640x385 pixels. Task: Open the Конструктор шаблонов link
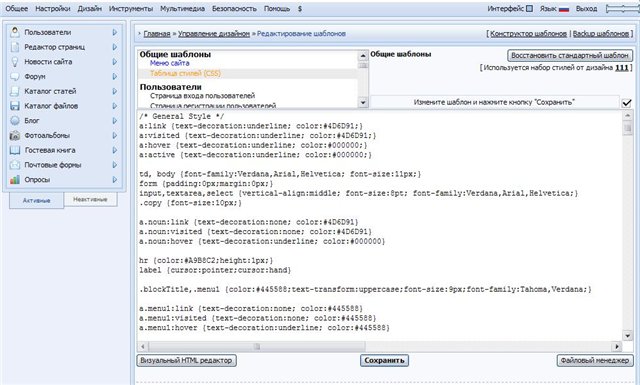click(528, 34)
